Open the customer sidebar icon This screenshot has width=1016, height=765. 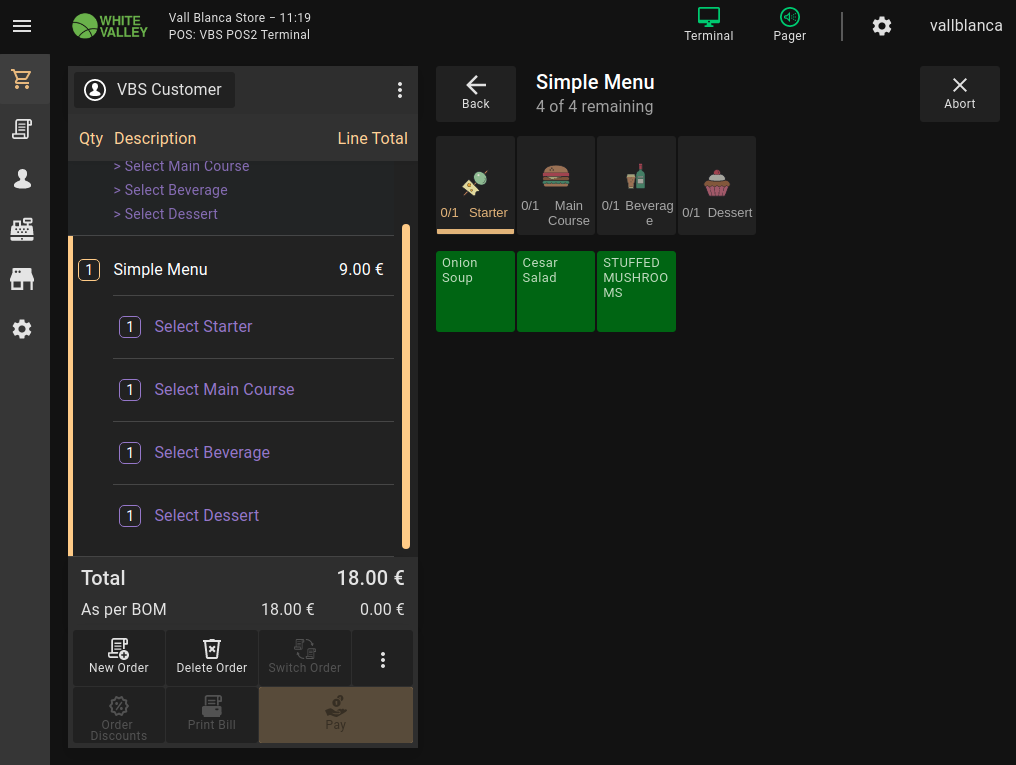click(22, 179)
